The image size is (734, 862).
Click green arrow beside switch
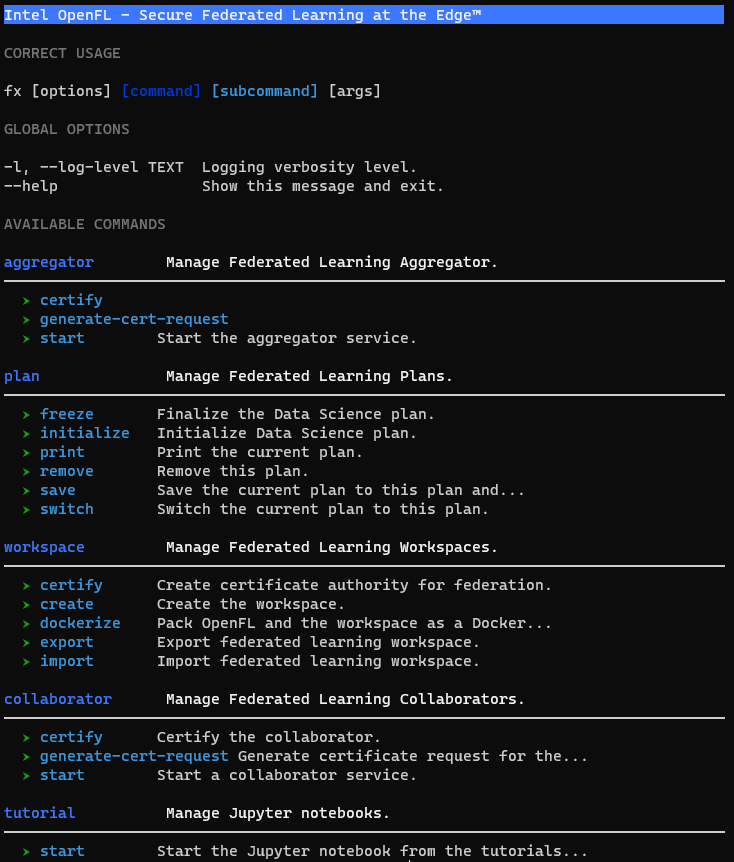click(26, 510)
